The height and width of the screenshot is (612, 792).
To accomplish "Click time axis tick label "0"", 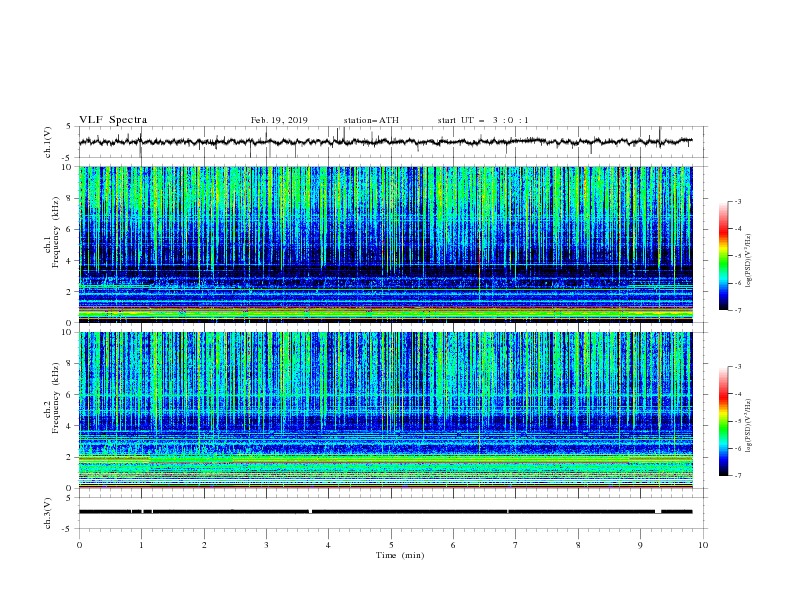I will (79, 545).
